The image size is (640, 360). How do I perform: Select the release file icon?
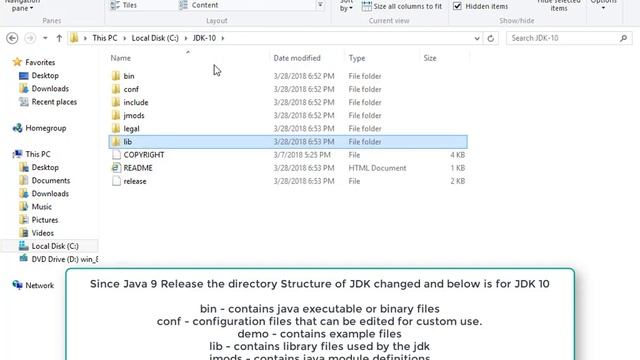[x=116, y=181]
